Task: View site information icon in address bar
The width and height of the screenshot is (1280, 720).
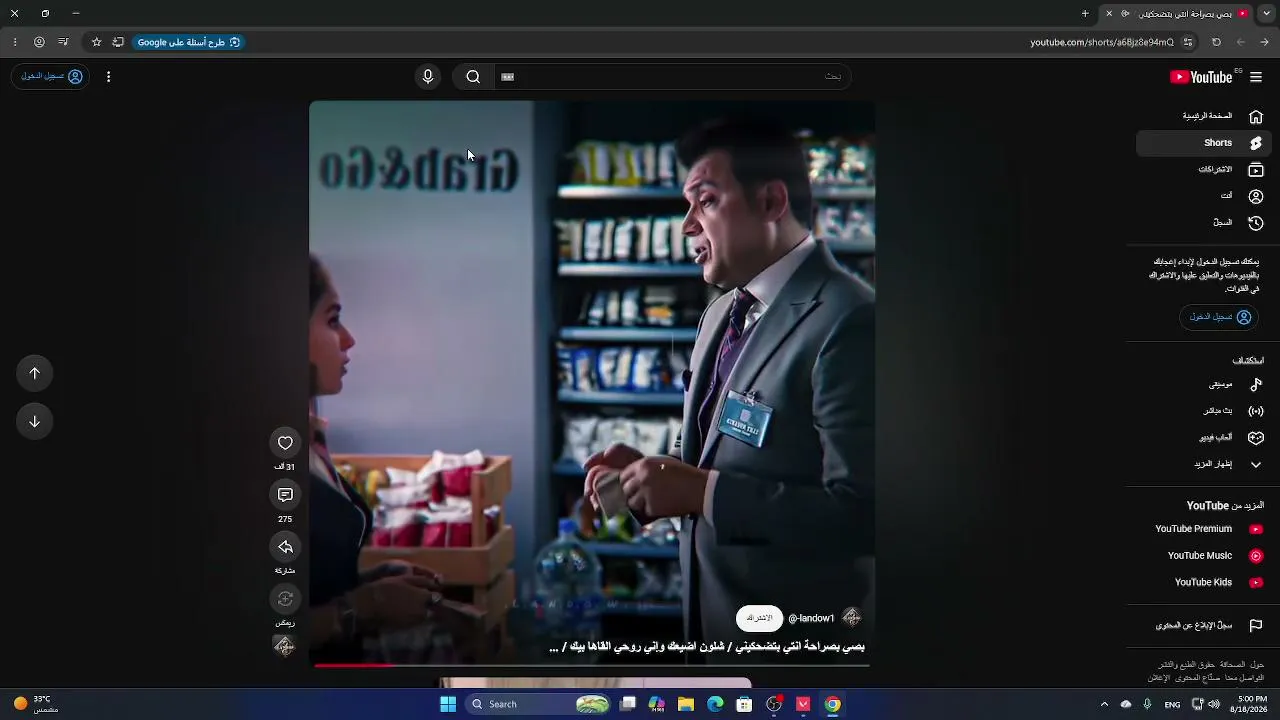Action: [1188, 42]
